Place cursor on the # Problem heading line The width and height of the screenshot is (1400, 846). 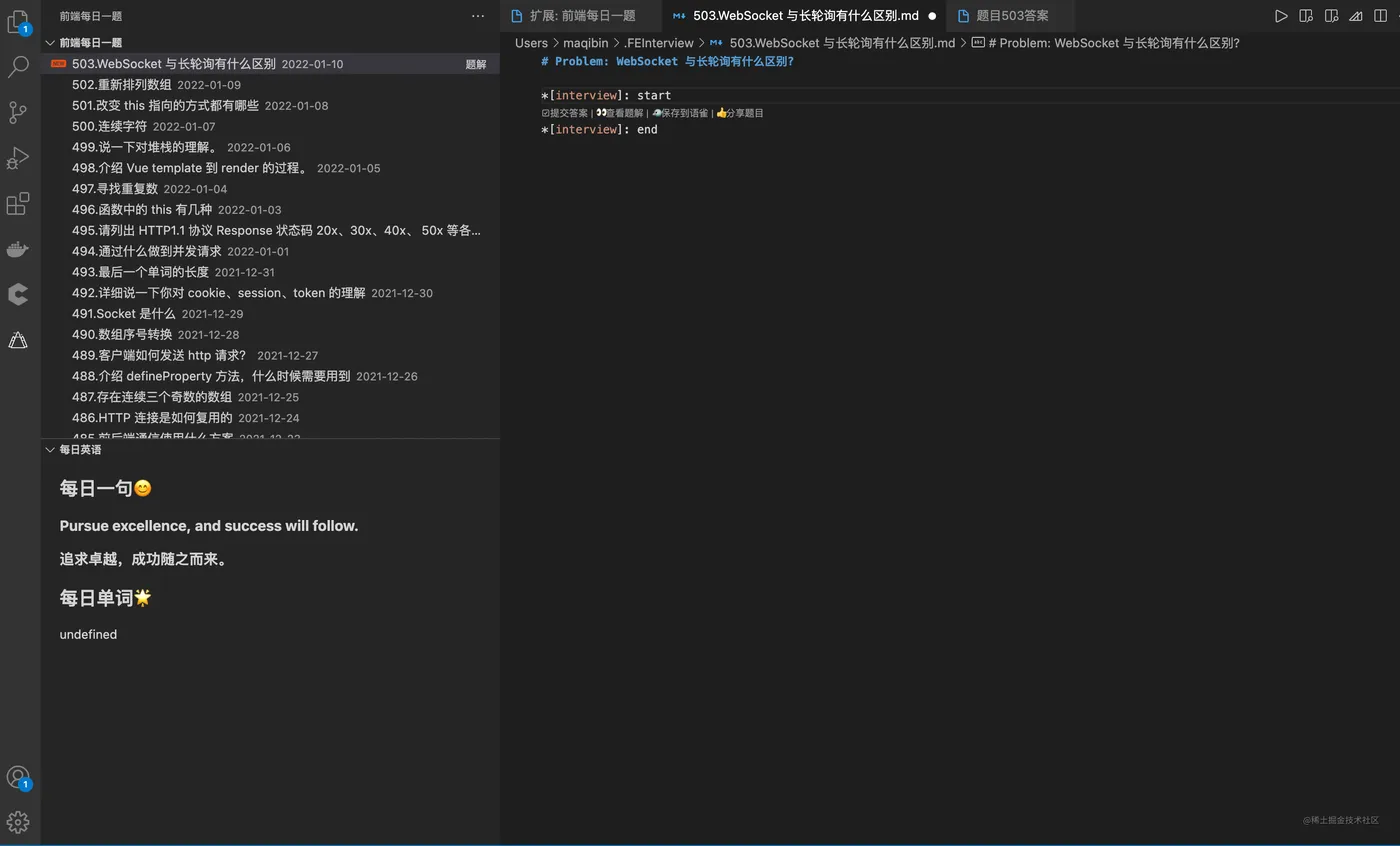[x=667, y=62]
